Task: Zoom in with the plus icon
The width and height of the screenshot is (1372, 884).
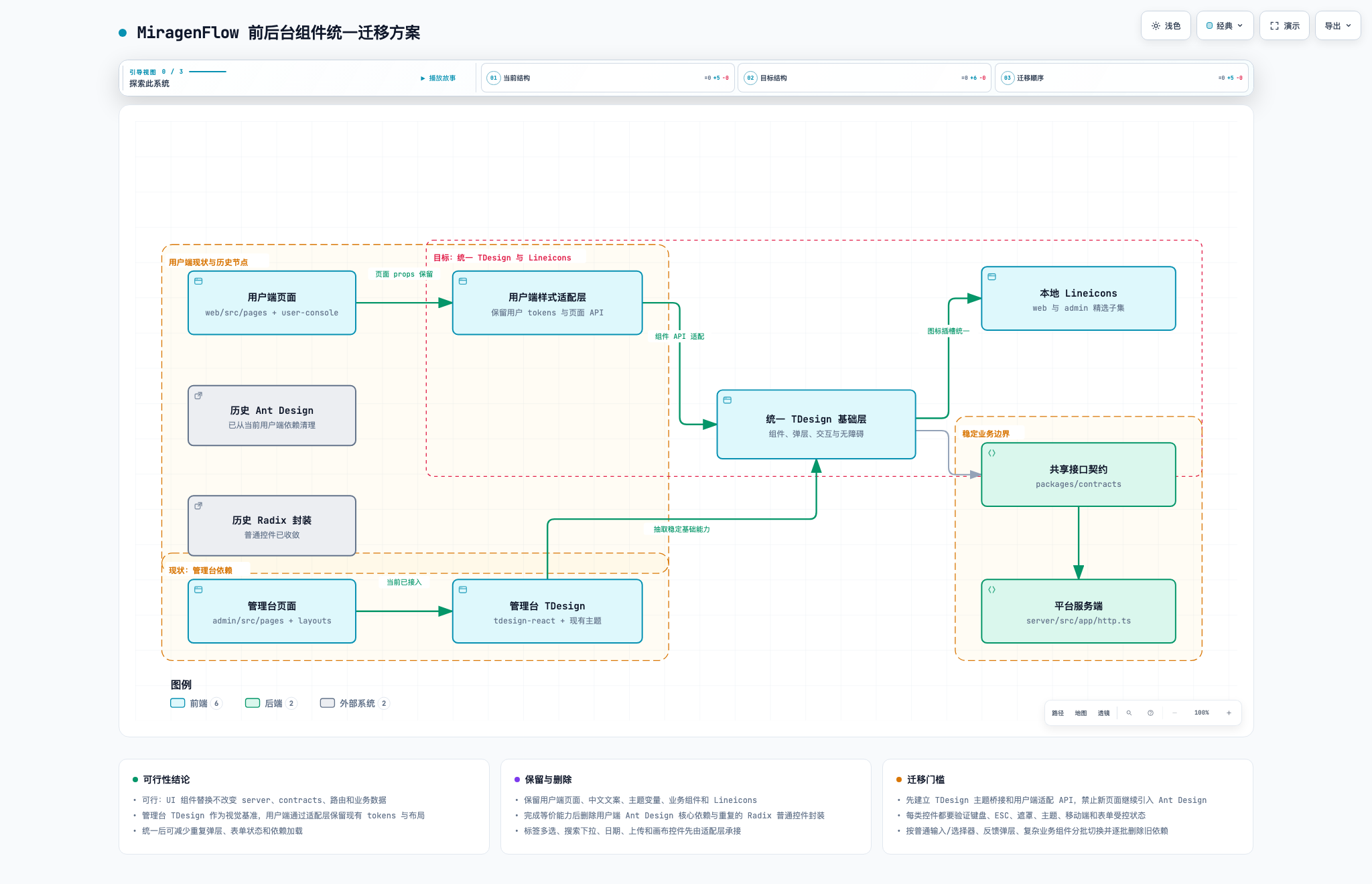Action: coord(1229,713)
